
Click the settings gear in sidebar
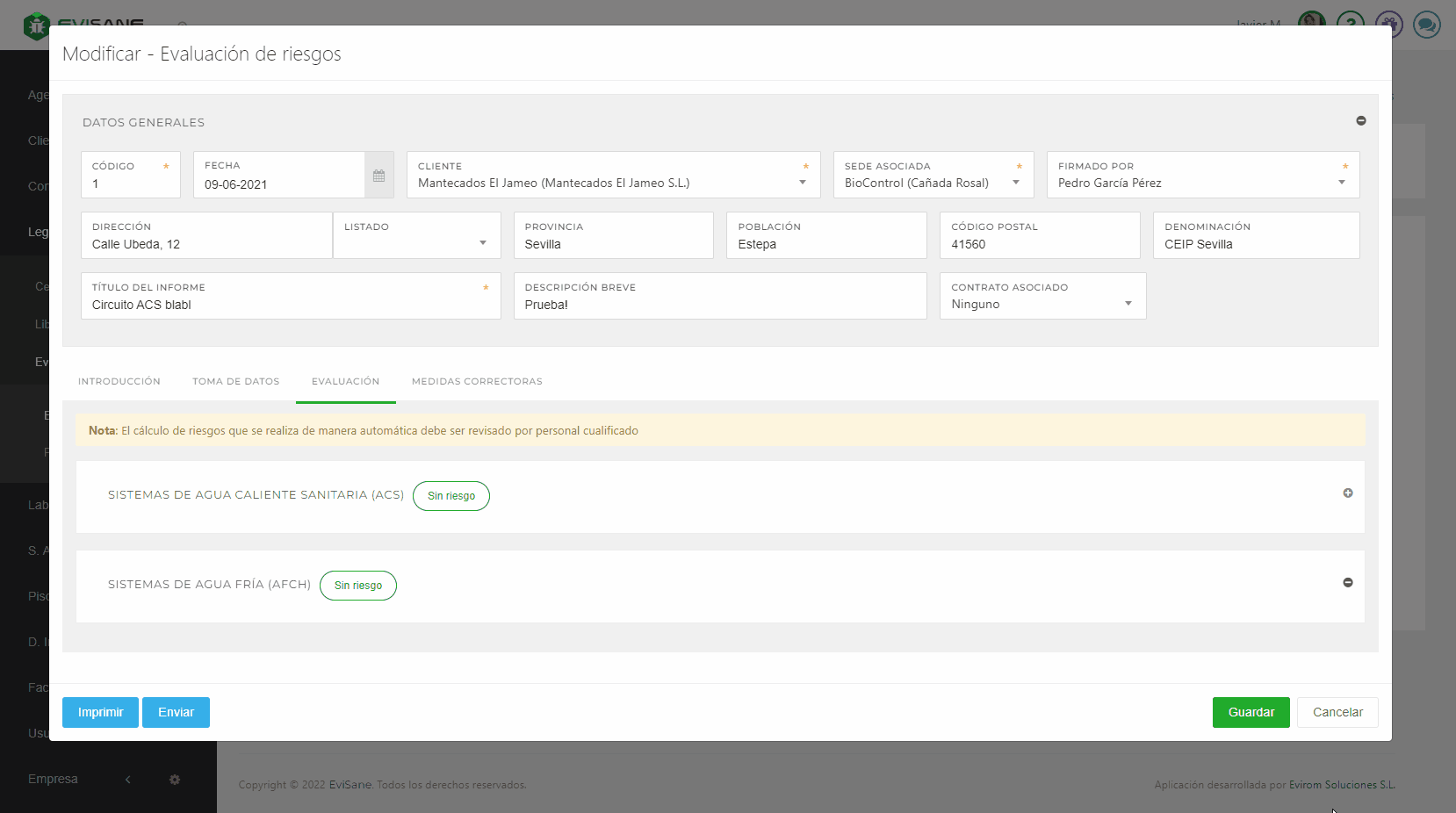pos(175,780)
